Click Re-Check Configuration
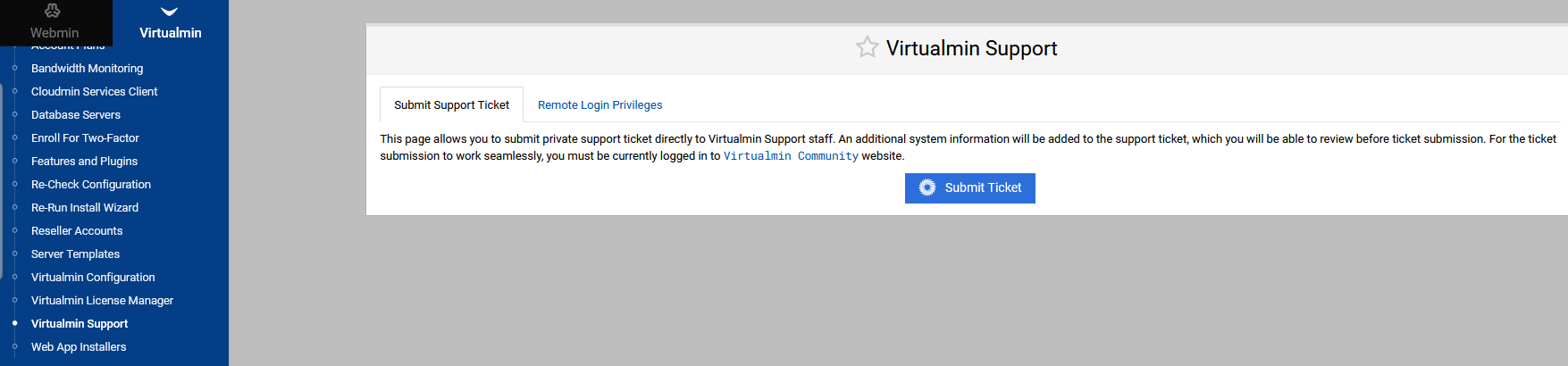Image resolution: width=1568 pixels, height=366 pixels. point(91,185)
